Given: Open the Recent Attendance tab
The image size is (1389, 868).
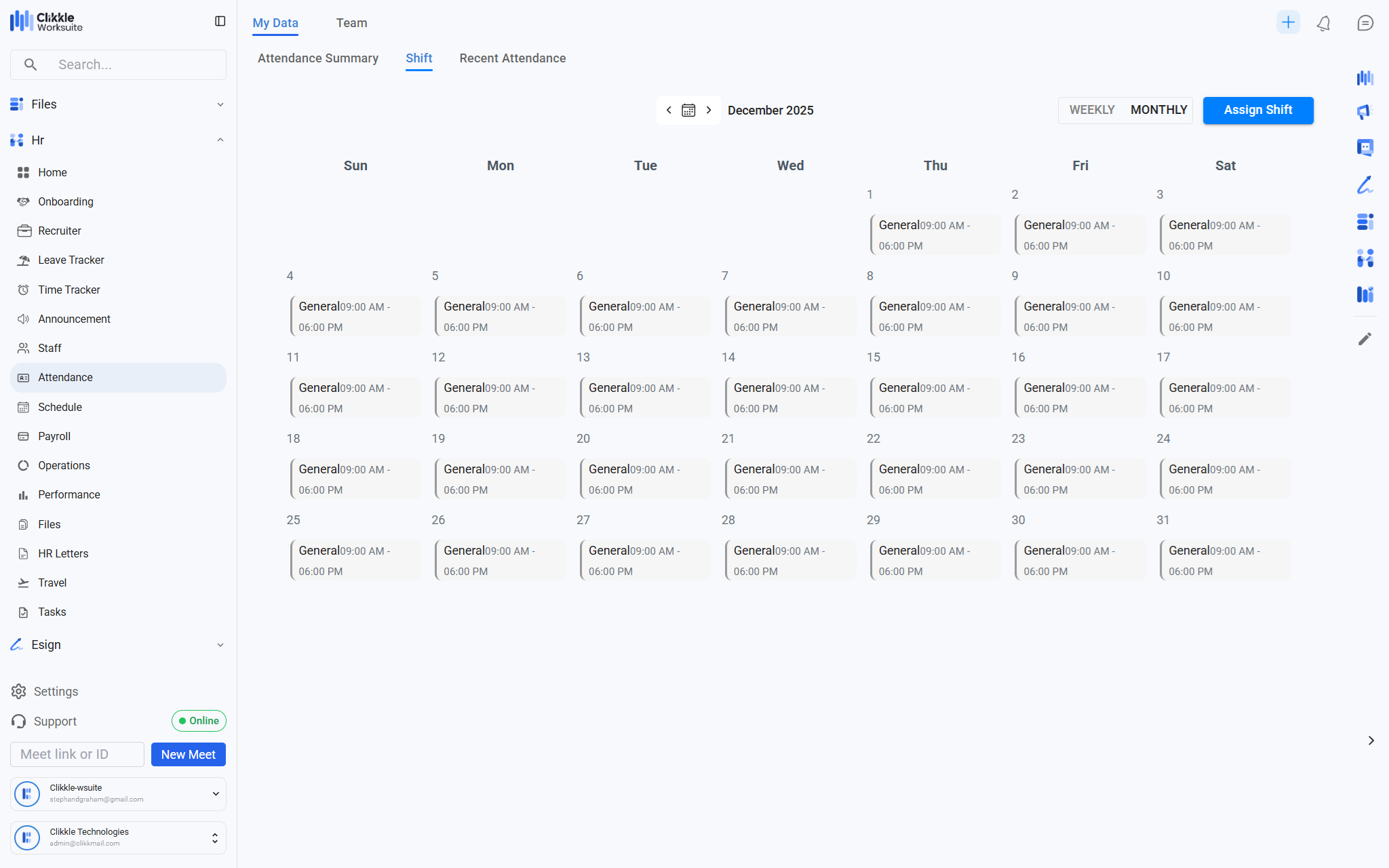Looking at the screenshot, I should tap(512, 58).
